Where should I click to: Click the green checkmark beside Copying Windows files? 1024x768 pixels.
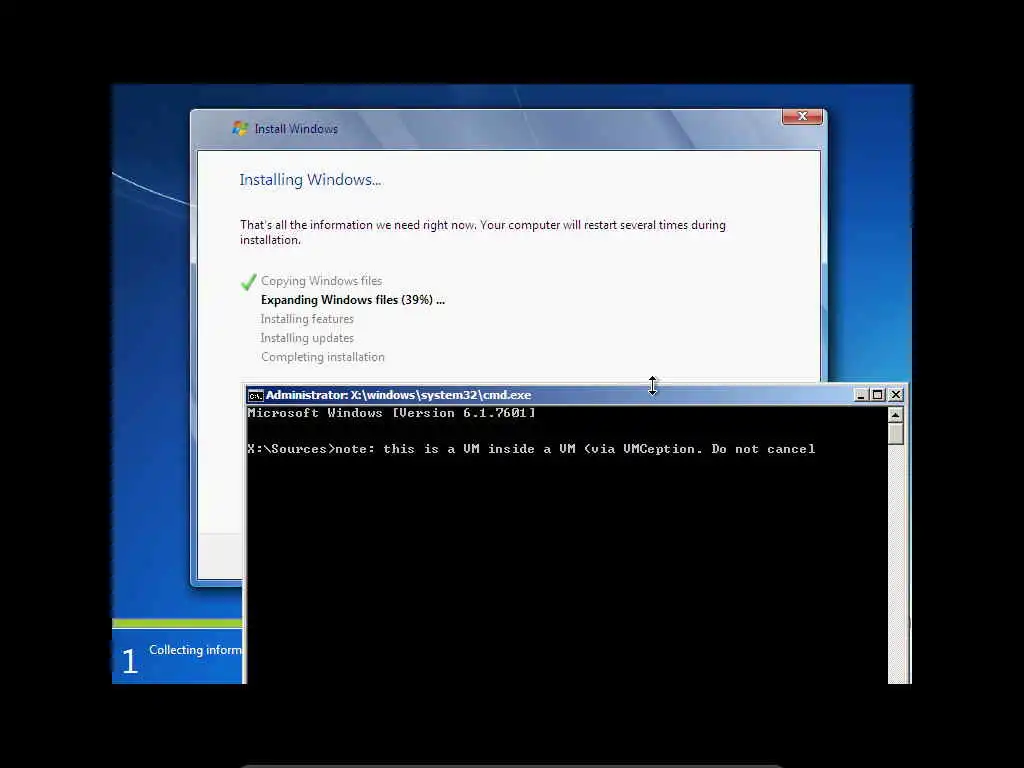coord(248,281)
